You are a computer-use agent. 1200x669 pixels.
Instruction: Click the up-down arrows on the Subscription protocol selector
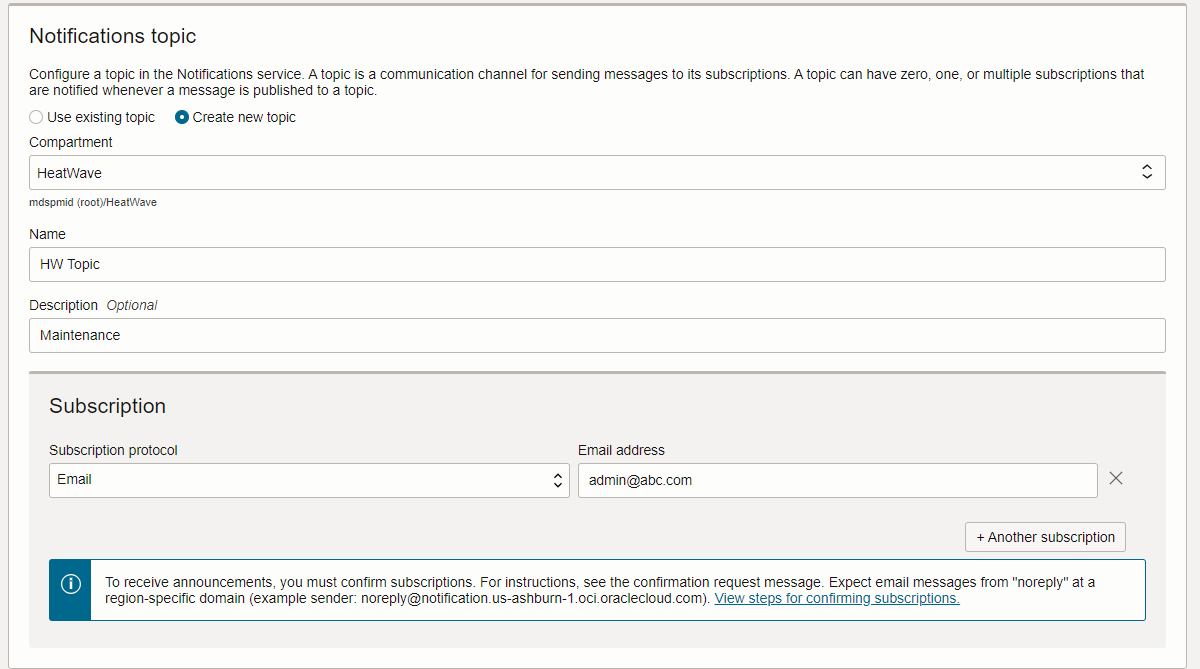558,481
